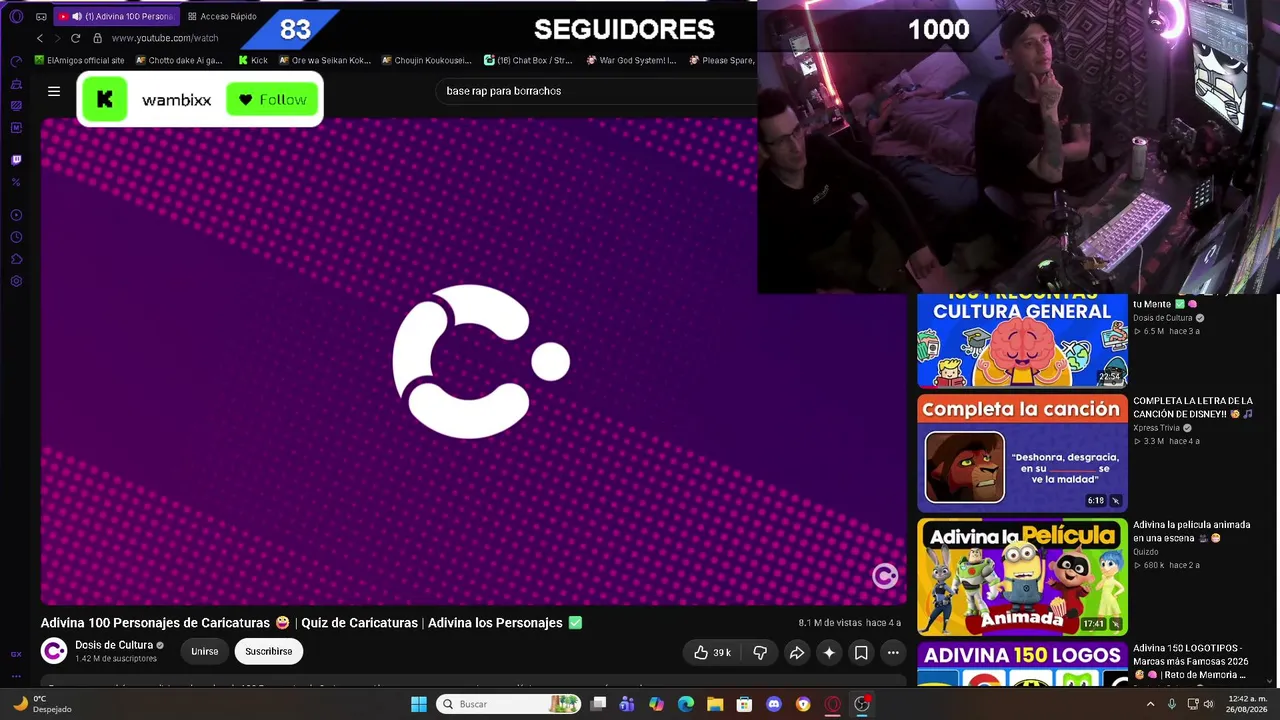Open Dosis de Cultura channel name link

(114, 645)
